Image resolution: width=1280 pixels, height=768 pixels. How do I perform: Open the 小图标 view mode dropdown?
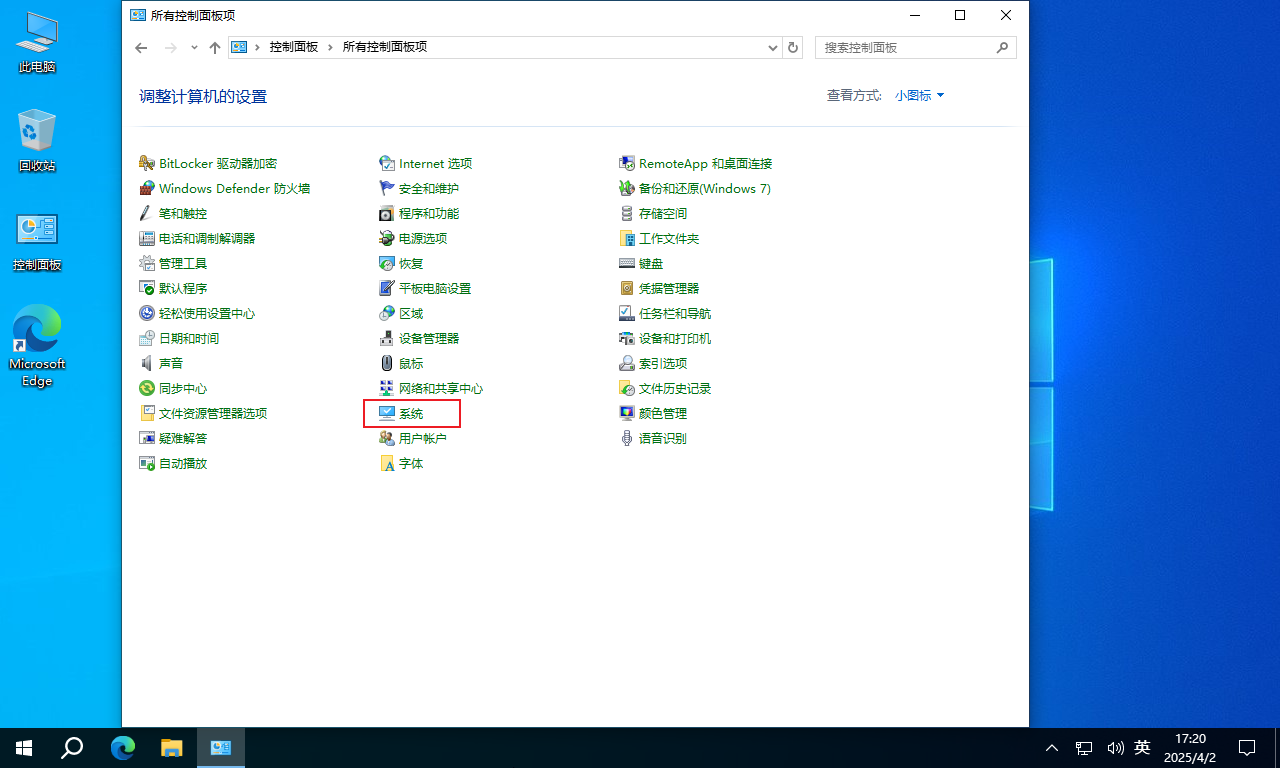click(x=919, y=95)
